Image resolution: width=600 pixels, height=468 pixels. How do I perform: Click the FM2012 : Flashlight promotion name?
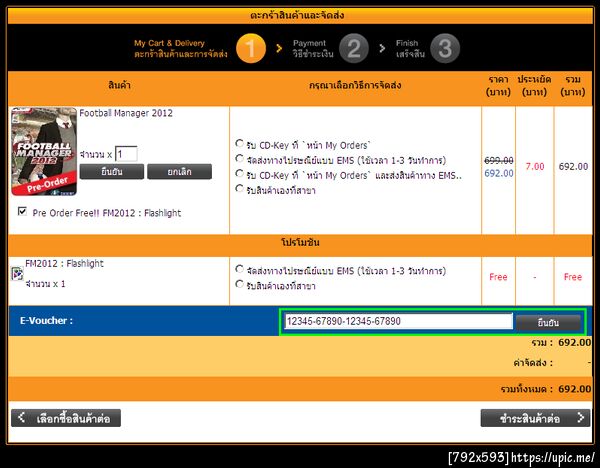pos(64,263)
